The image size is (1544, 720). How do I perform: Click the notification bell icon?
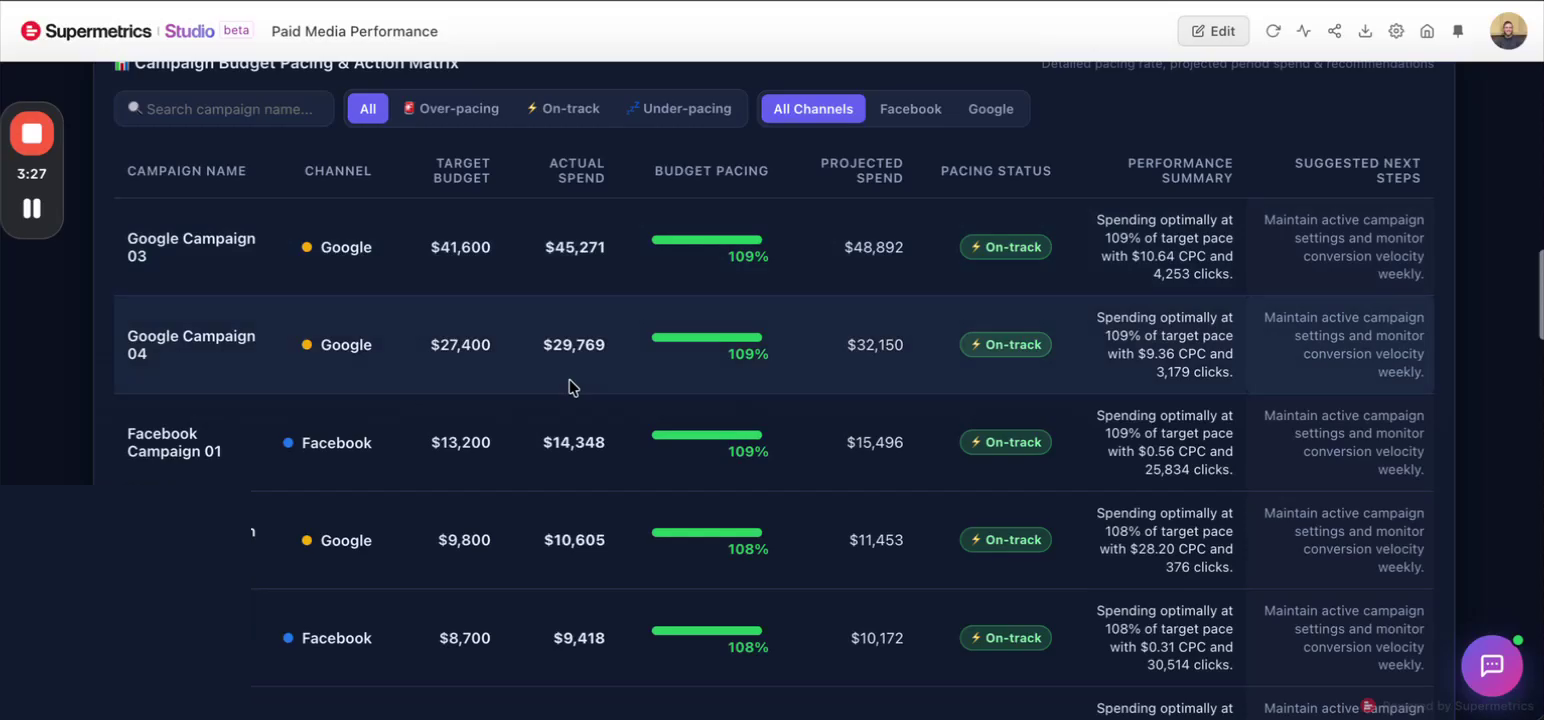click(1458, 31)
